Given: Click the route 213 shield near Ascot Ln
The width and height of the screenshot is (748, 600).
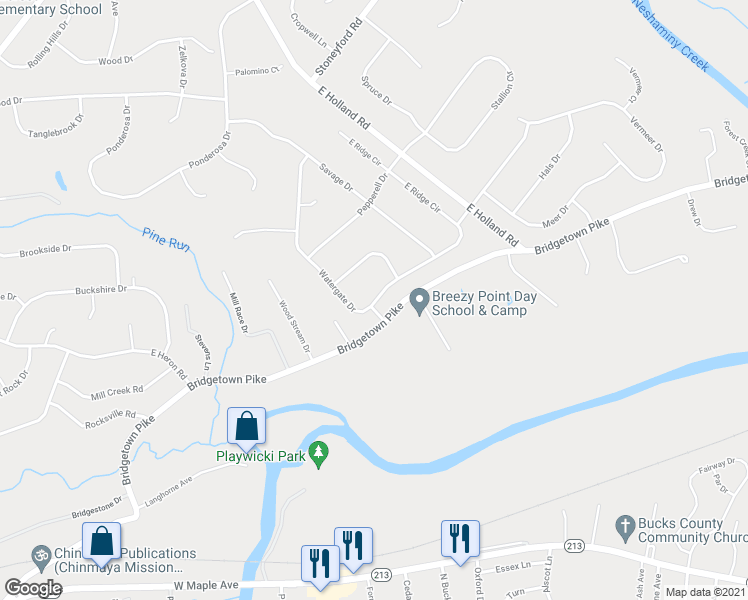Looking at the screenshot, I should tap(574, 545).
